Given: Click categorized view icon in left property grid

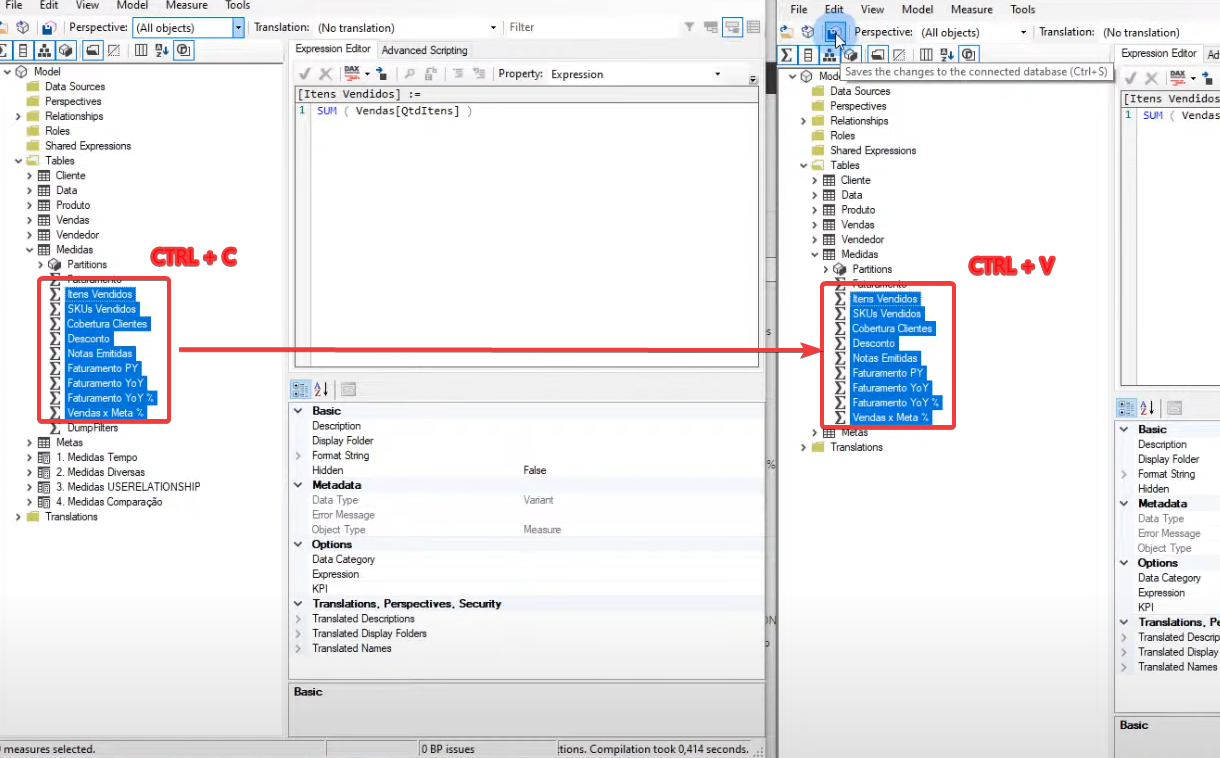Looking at the screenshot, I should pos(300,389).
